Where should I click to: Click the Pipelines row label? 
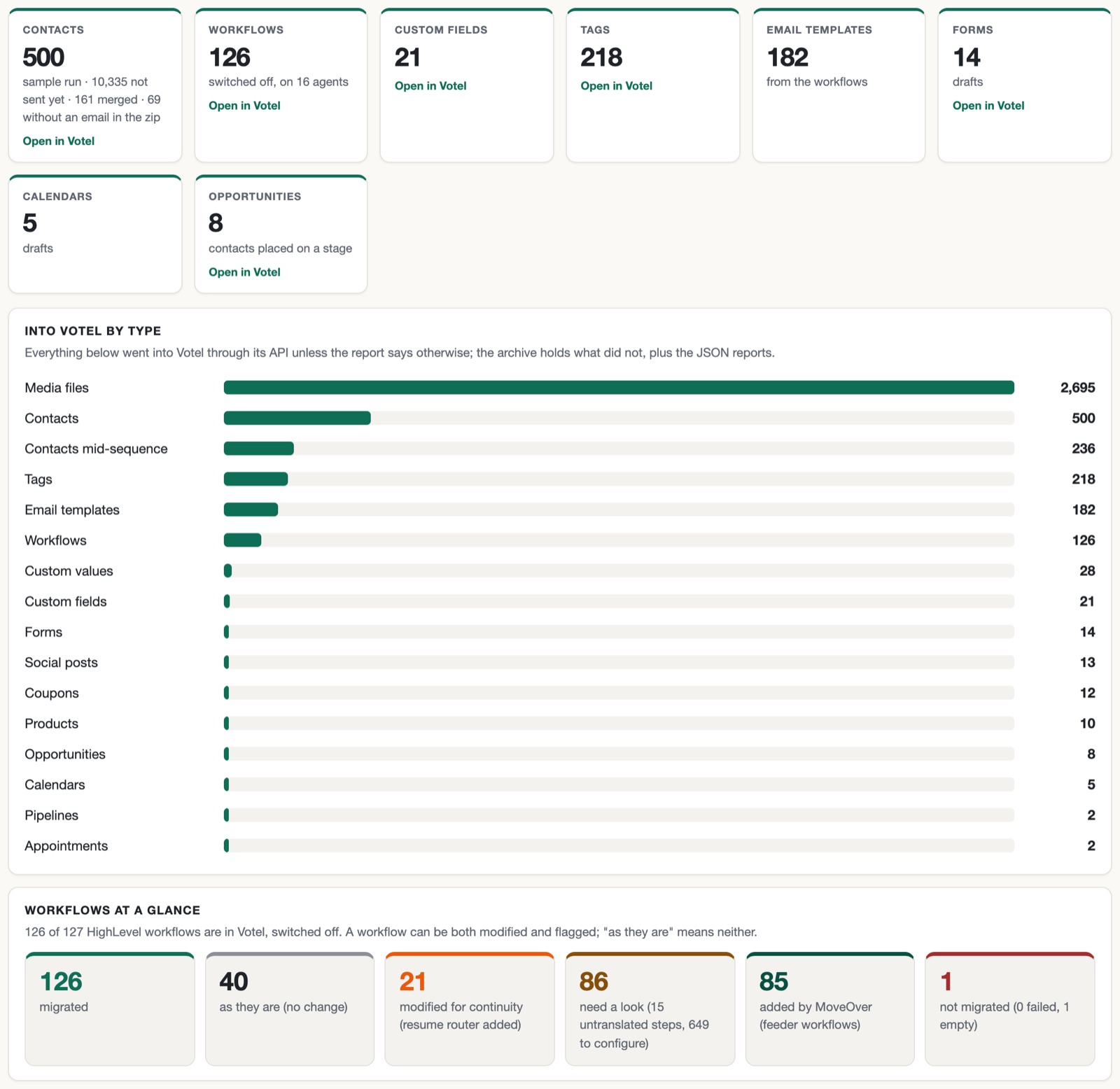[x=51, y=815]
